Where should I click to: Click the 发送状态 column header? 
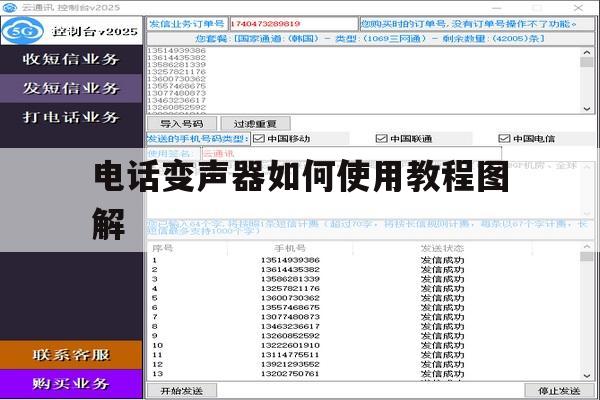[x=442, y=248]
